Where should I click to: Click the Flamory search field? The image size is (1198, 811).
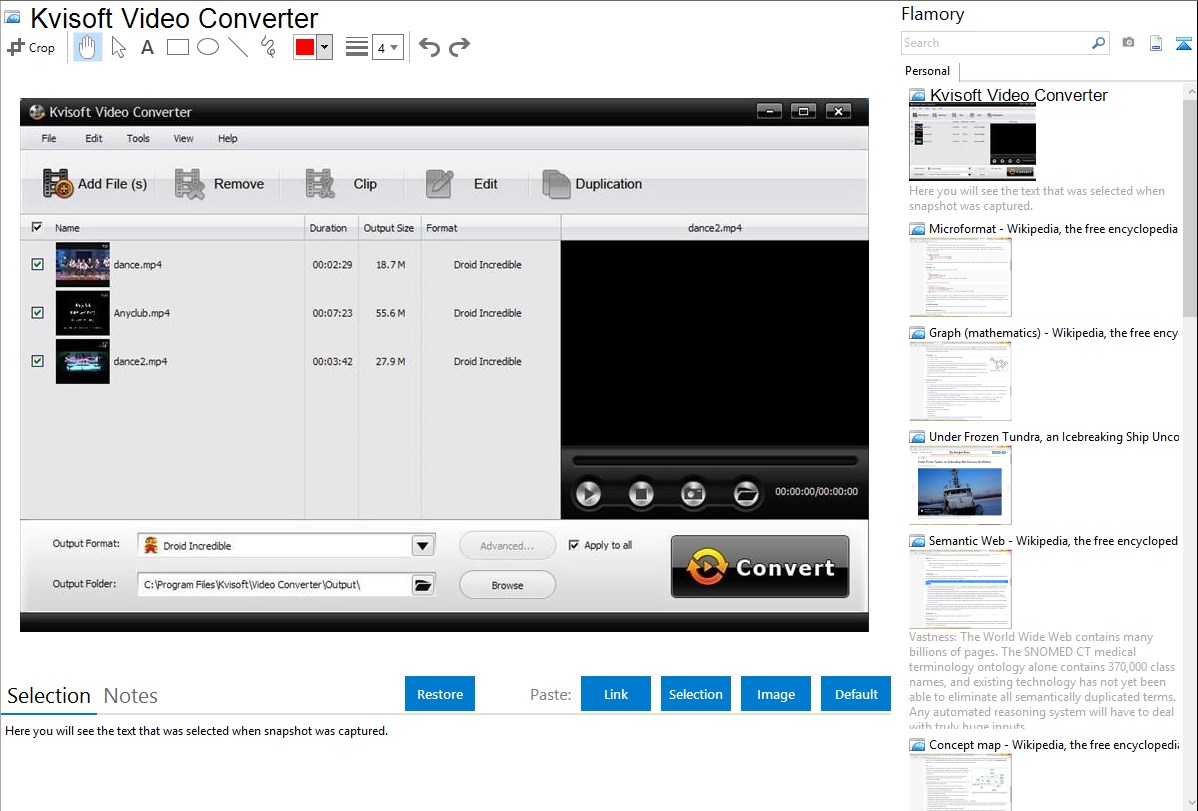(x=995, y=43)
